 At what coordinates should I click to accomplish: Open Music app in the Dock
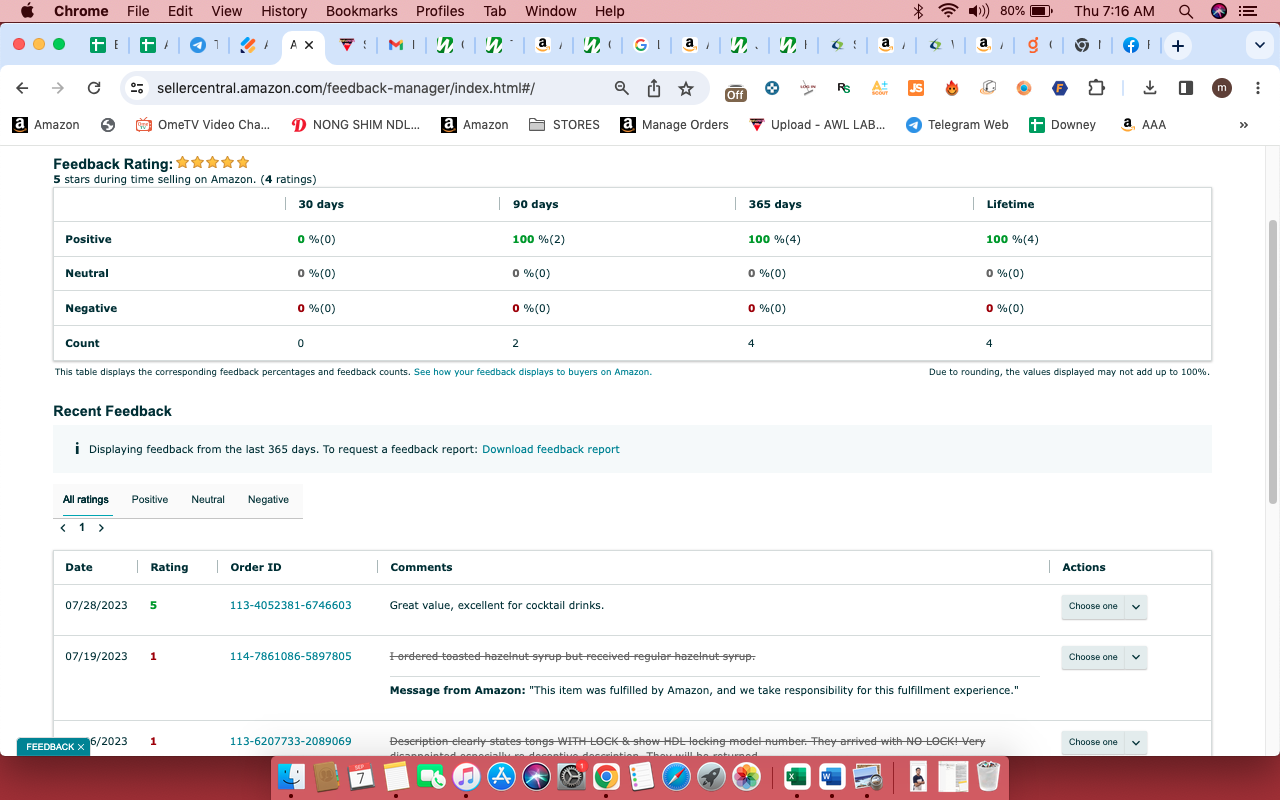pyautogui.click(x=466, y=776)
